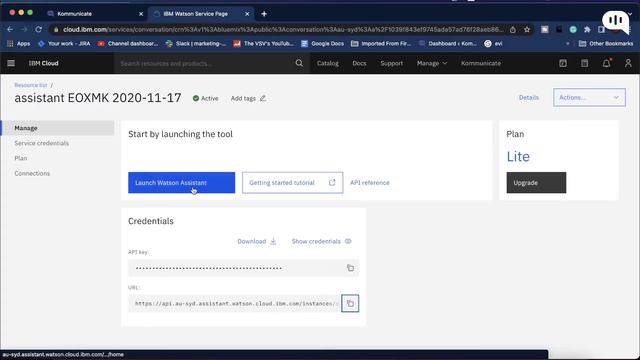The height and width of the screenshot is (360, 640).
Task: Click the browser back arrow
Action: [x=10, y=29]
